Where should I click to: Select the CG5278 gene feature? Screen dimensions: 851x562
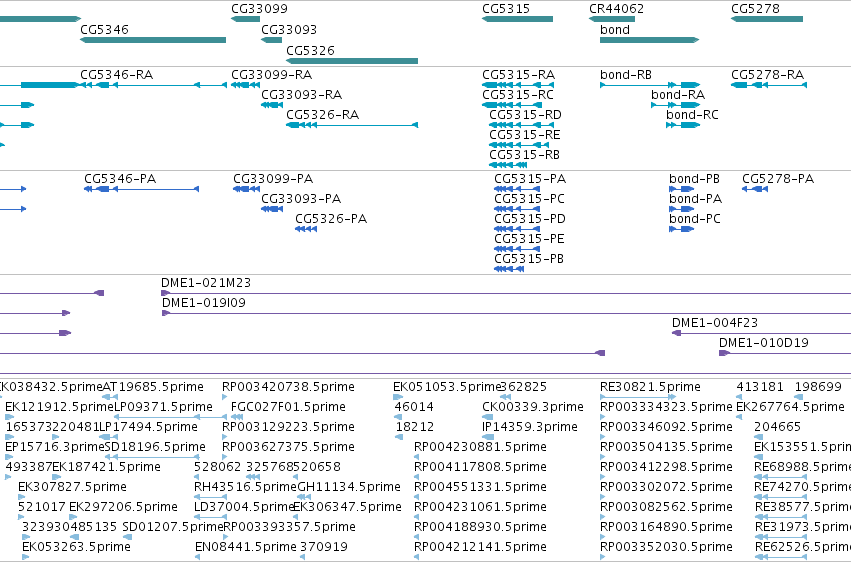coord(766,19)
